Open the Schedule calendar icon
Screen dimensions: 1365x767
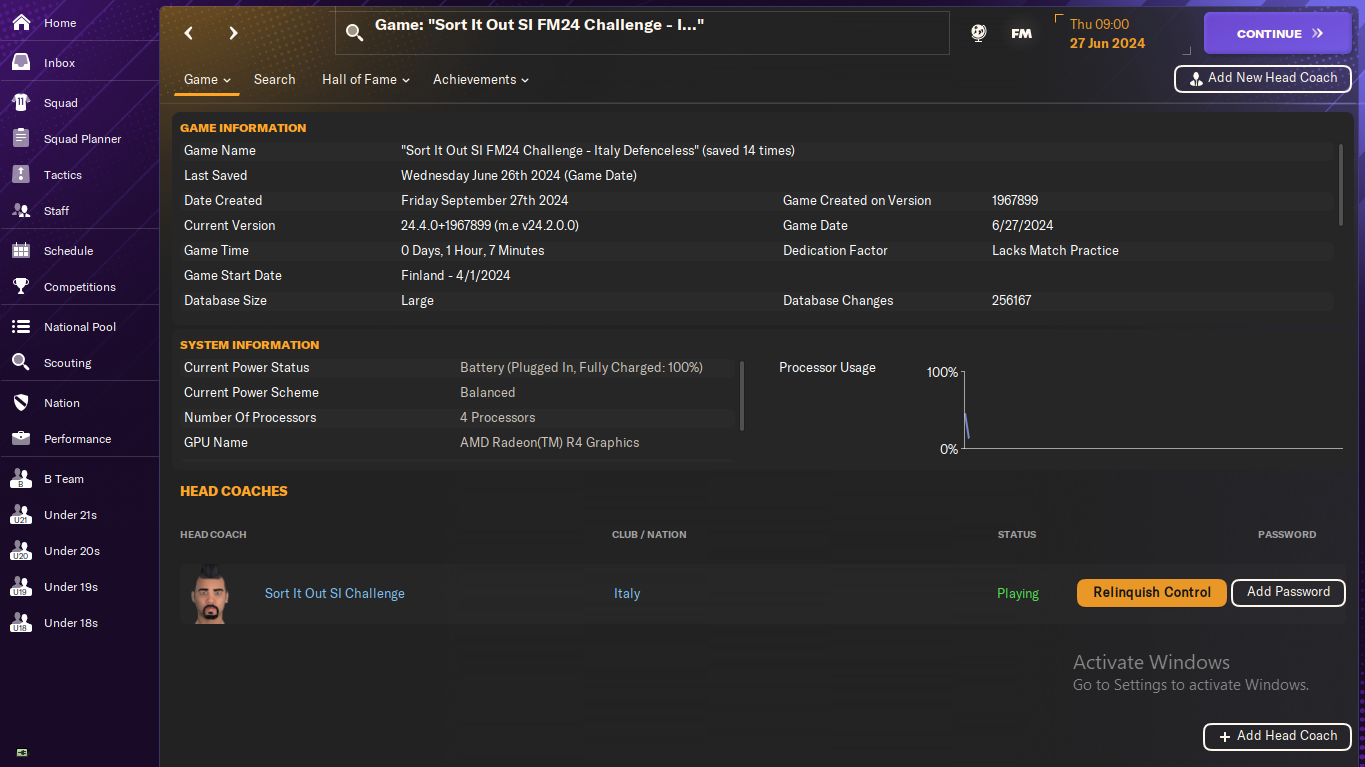[x=21, y=251]
